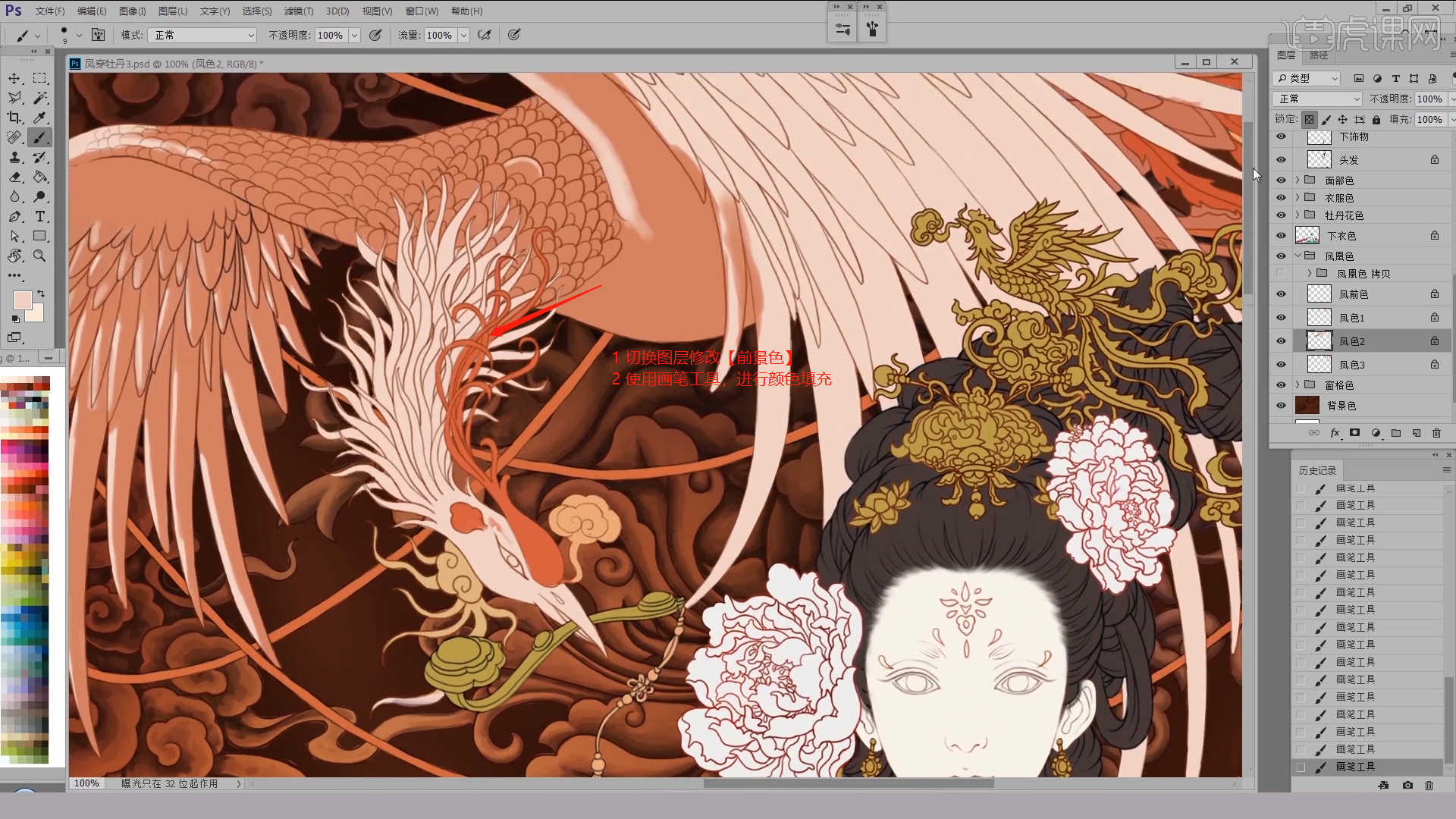Switch to the 路径 tab
This screenshot has height=819, width=1456.
1319,55
